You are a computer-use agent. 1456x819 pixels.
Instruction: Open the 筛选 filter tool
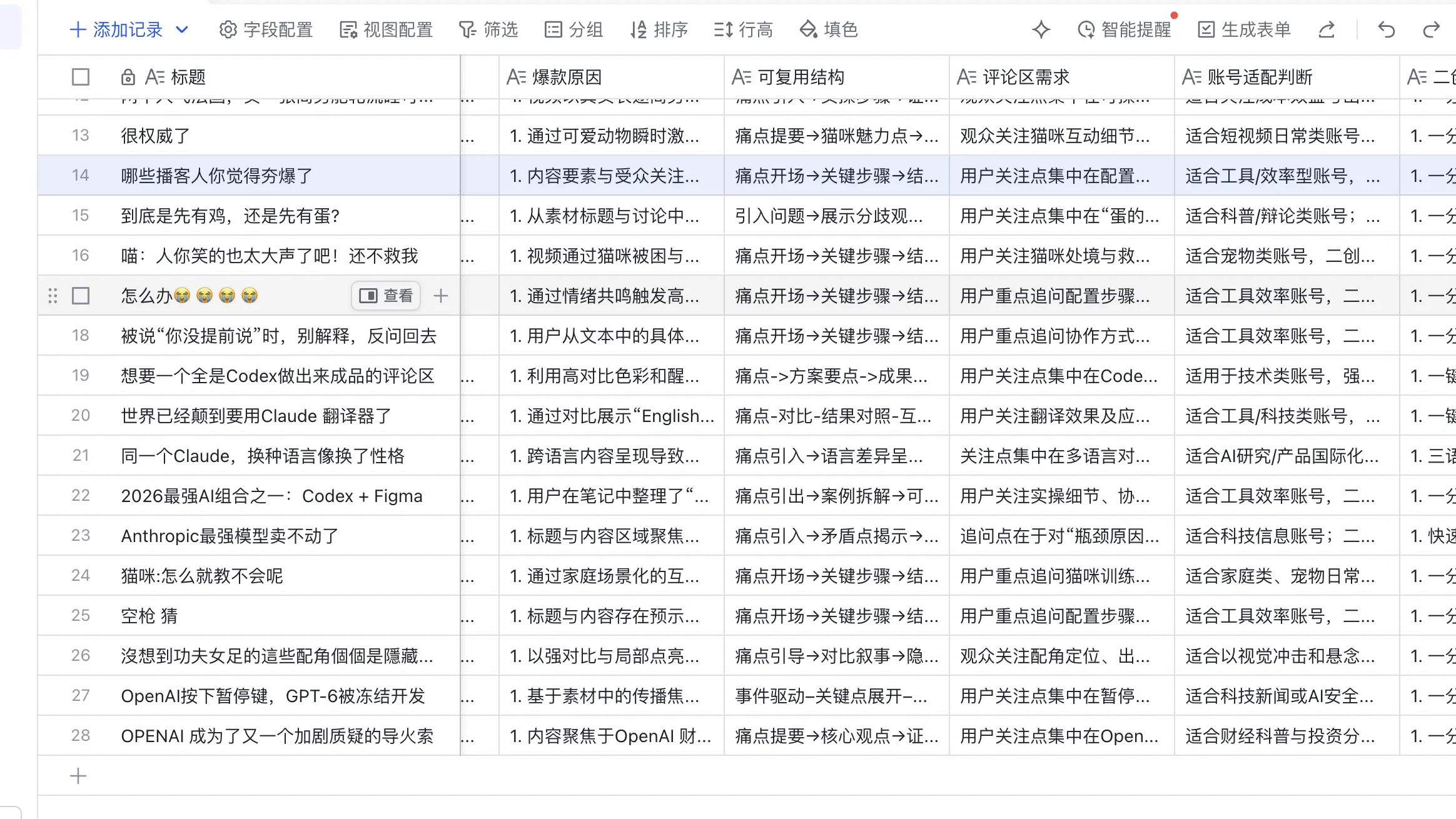point(488,29)
